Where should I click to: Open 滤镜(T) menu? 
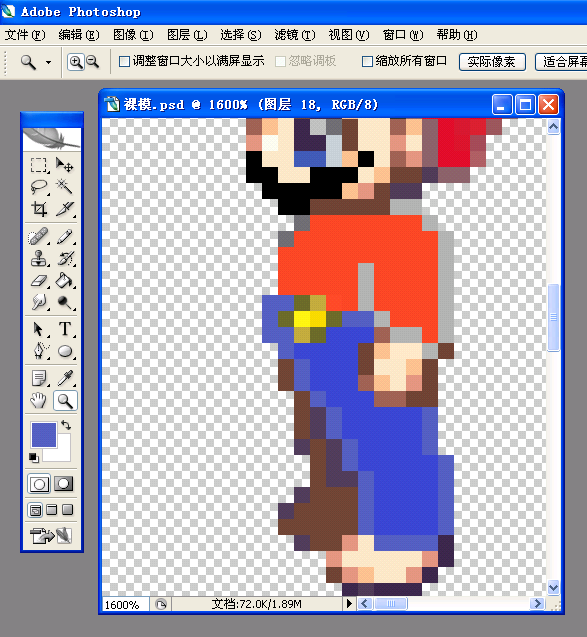[x=295, y=35]
